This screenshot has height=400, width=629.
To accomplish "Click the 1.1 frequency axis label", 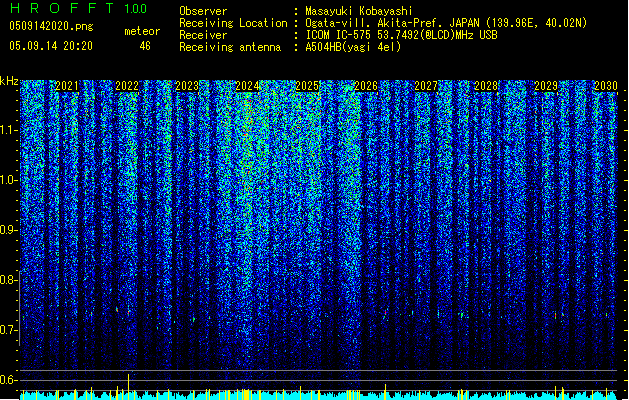I will point(9,130).
